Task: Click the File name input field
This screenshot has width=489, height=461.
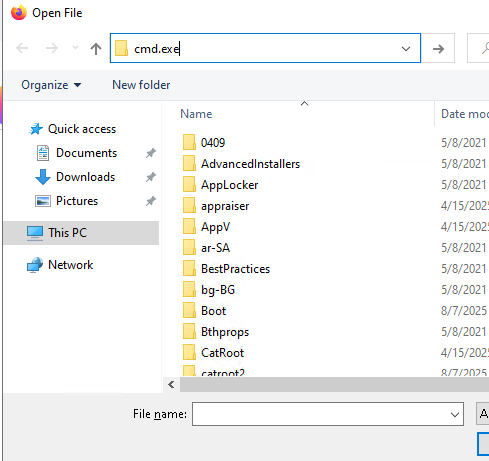Action: [328, 414]
